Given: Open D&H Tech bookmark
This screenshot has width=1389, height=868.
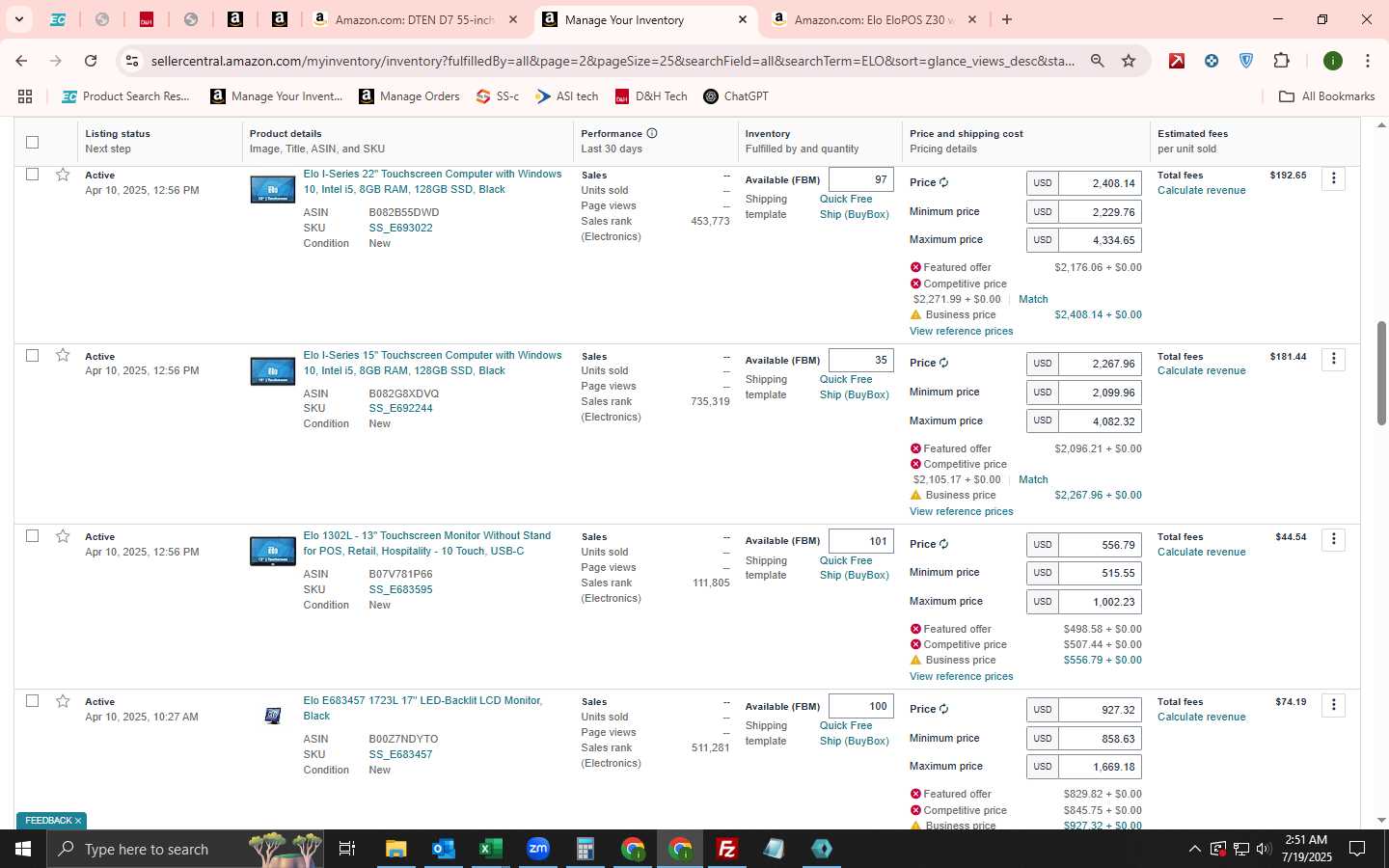Looking at the screenshot, I should [651, 96].
